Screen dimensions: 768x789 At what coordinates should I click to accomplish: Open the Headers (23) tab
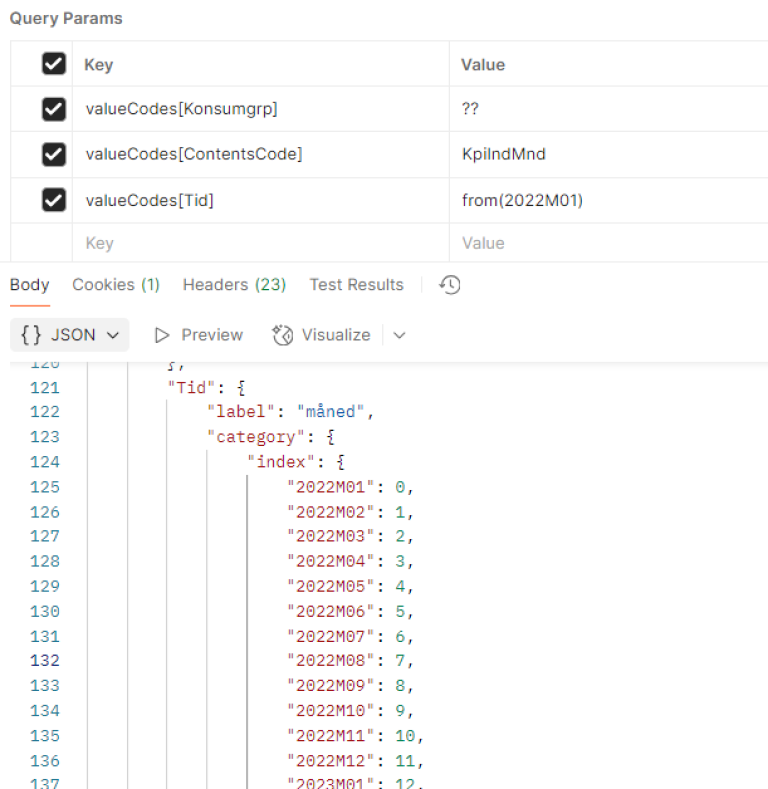[234, 285]
